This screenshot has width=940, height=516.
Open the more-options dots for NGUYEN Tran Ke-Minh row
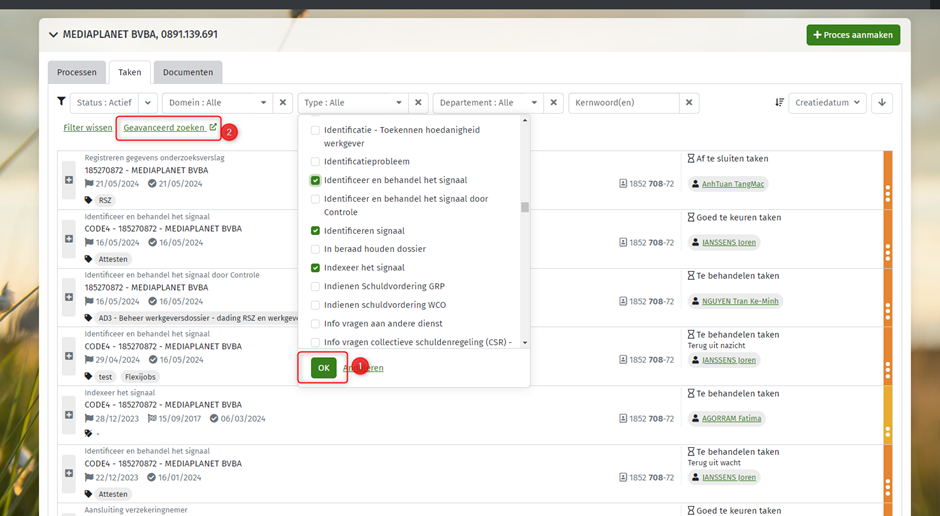point(888,310)
